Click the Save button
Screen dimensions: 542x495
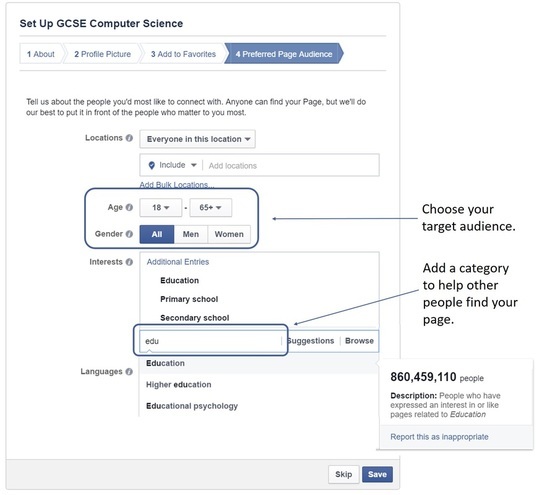tap(377, 474)
